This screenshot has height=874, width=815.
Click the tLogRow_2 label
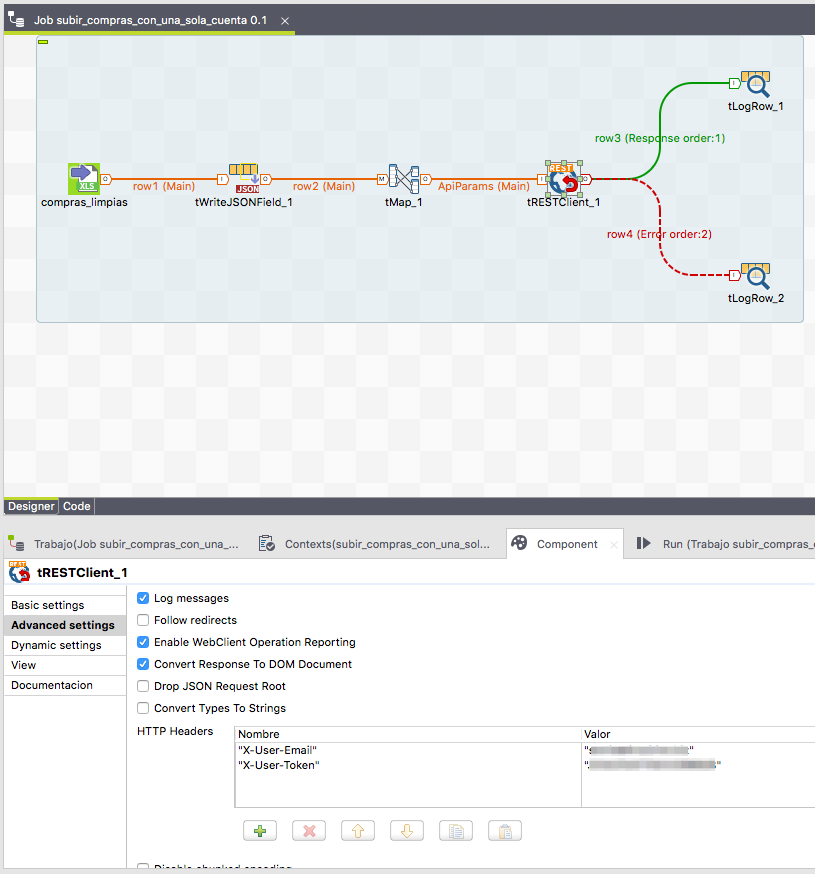coord(755,299)
